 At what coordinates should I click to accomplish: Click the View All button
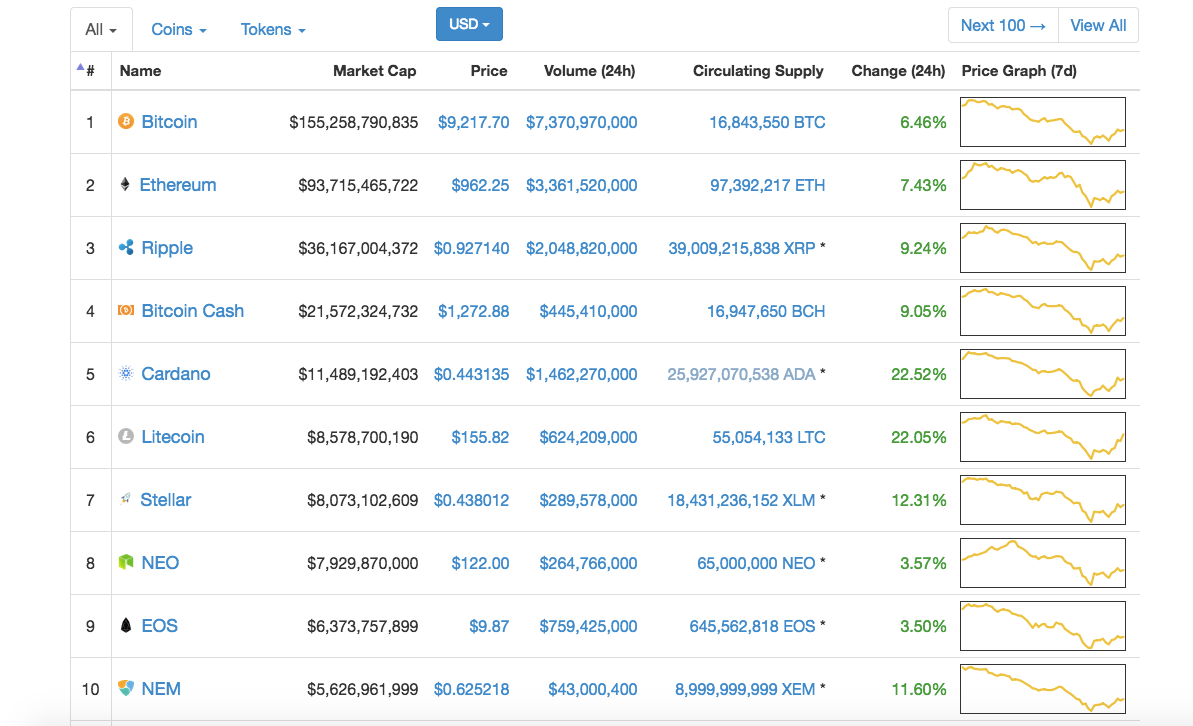(1098, 25)
